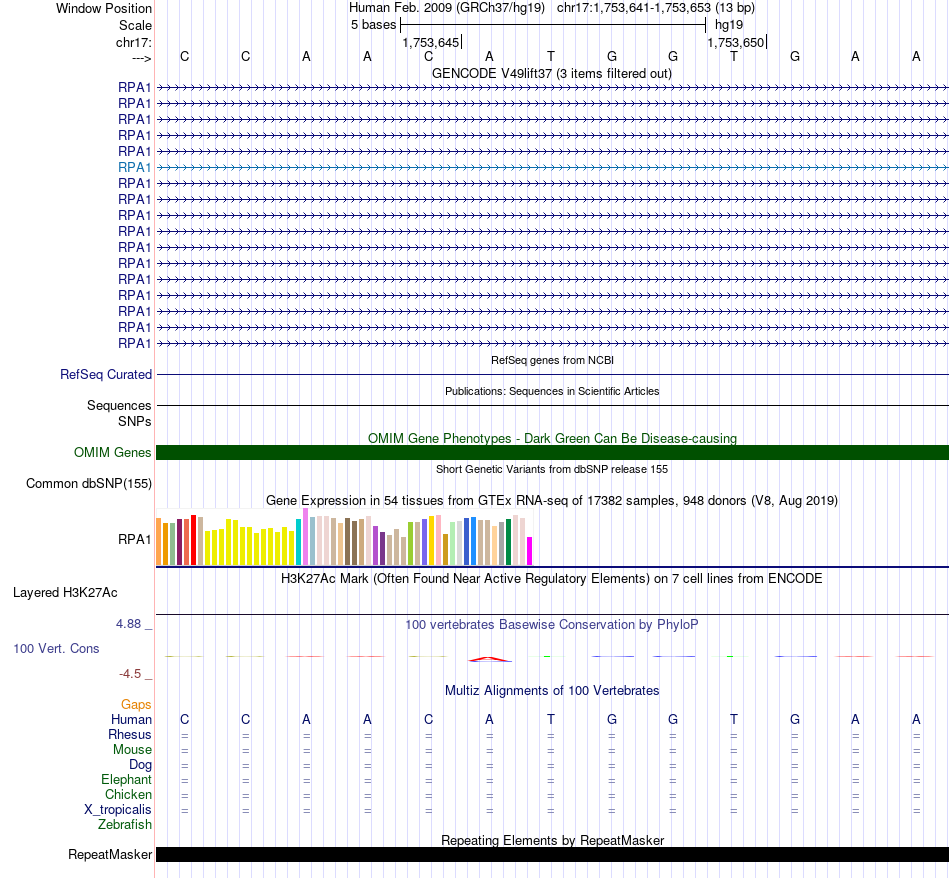Click the bright red bar in GTEx chart

(194, 540)
